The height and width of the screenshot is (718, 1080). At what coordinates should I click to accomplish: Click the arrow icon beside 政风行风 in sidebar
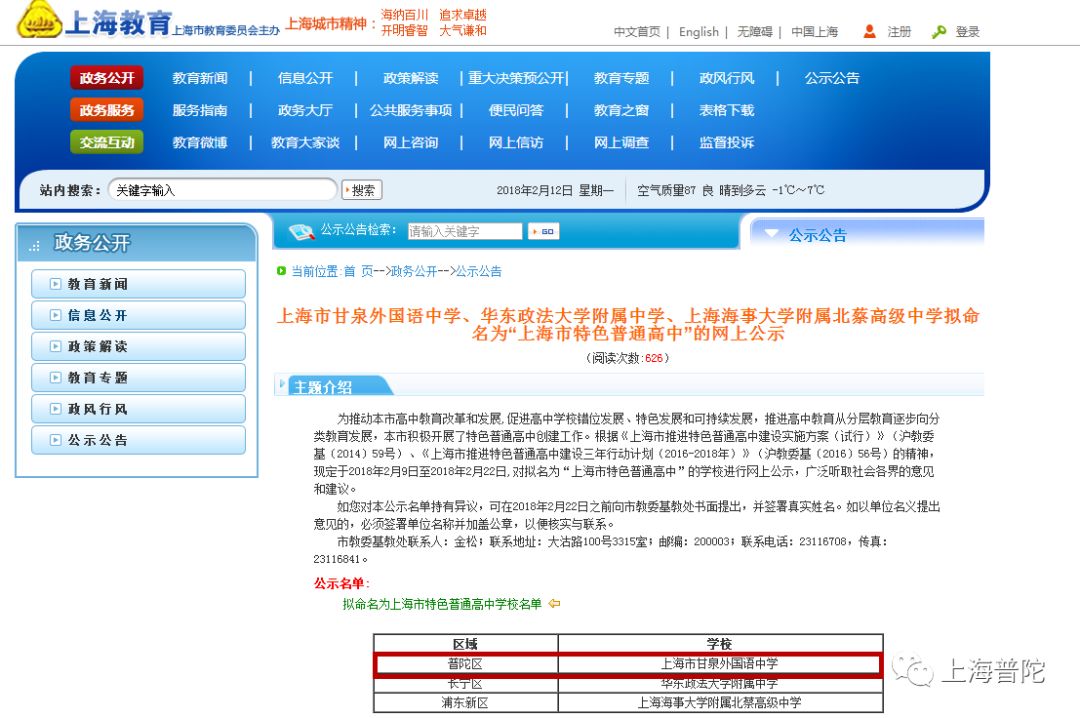click(x=56, y=409)
